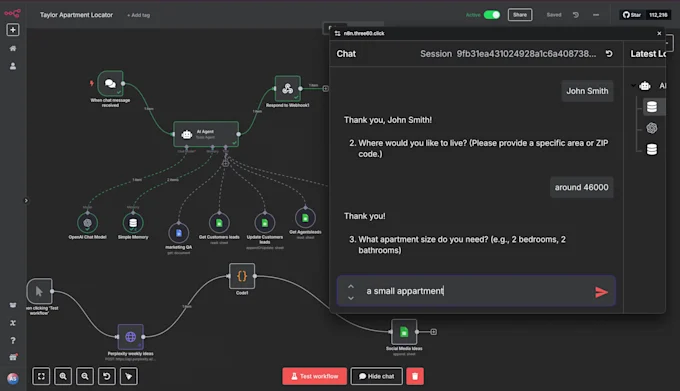Open the variables icon in sidebar

point(13,323)
